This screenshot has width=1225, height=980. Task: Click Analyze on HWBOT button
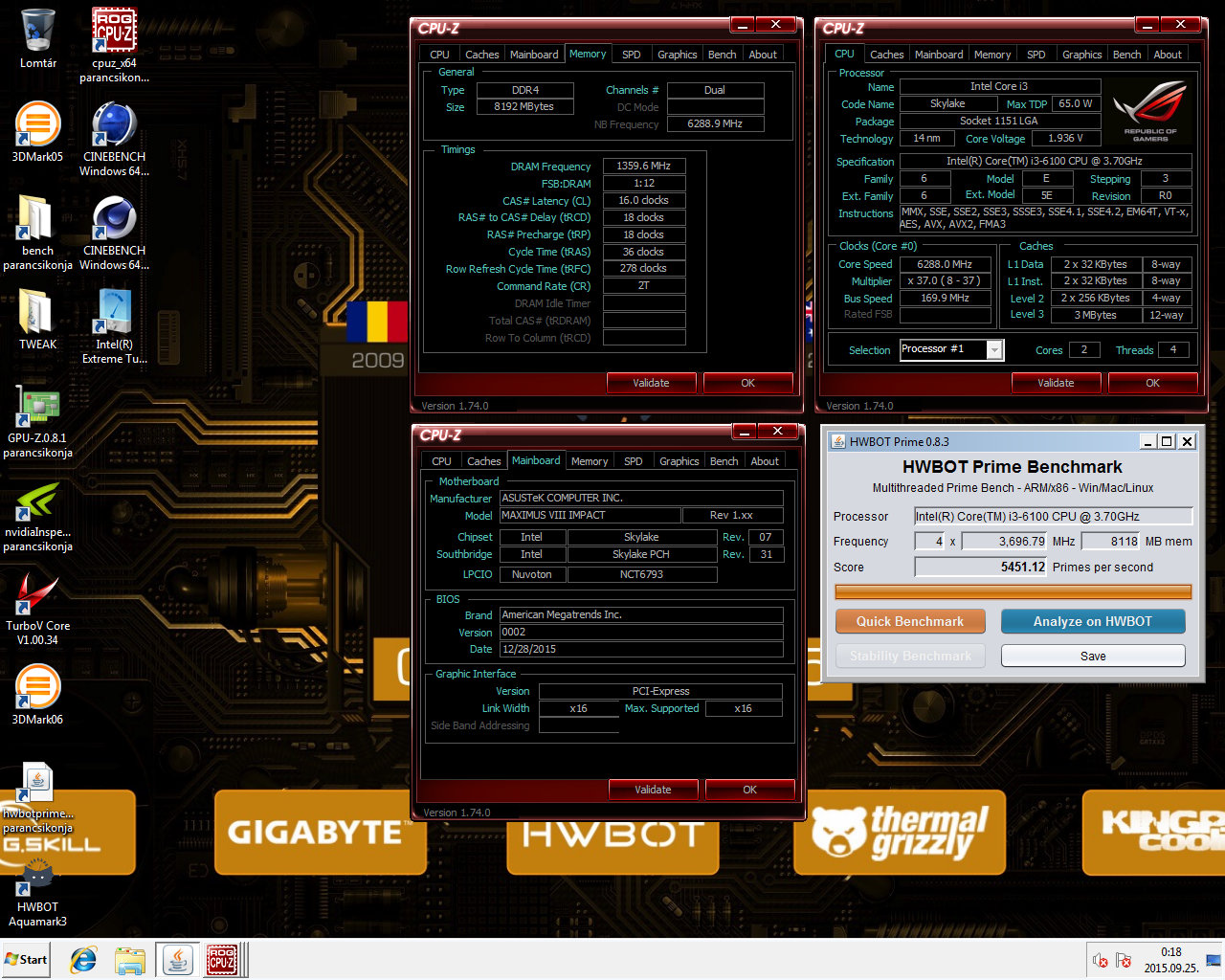(1093, 621)
